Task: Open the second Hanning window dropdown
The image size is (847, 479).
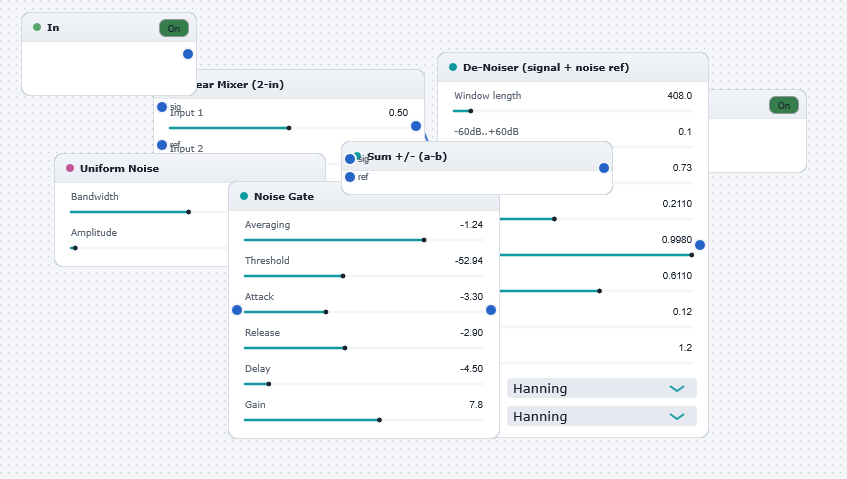Action: pyautogui.click(x=602, y=416)
